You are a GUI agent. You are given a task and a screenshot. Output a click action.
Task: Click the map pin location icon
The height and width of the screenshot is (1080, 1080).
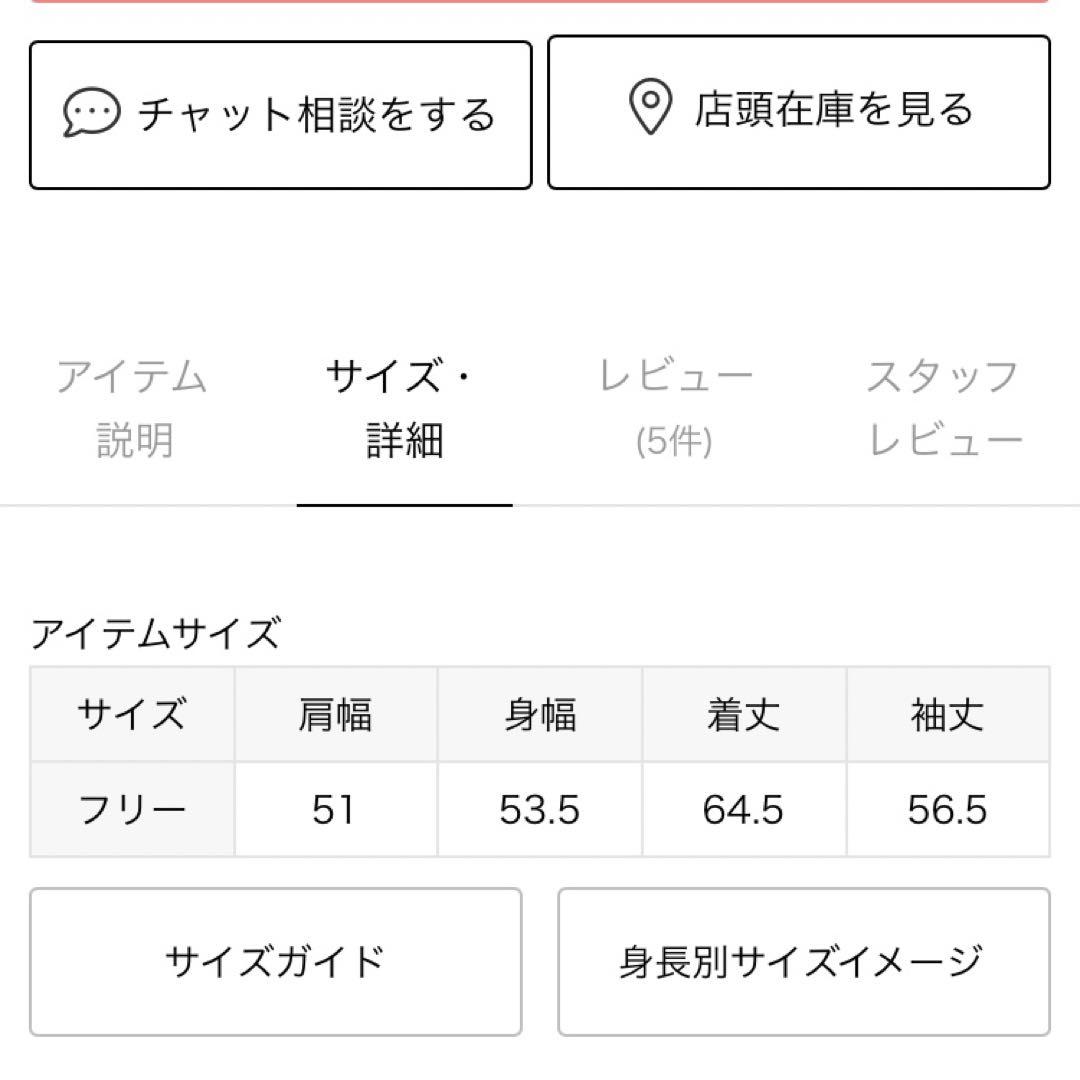coord(650,106)
